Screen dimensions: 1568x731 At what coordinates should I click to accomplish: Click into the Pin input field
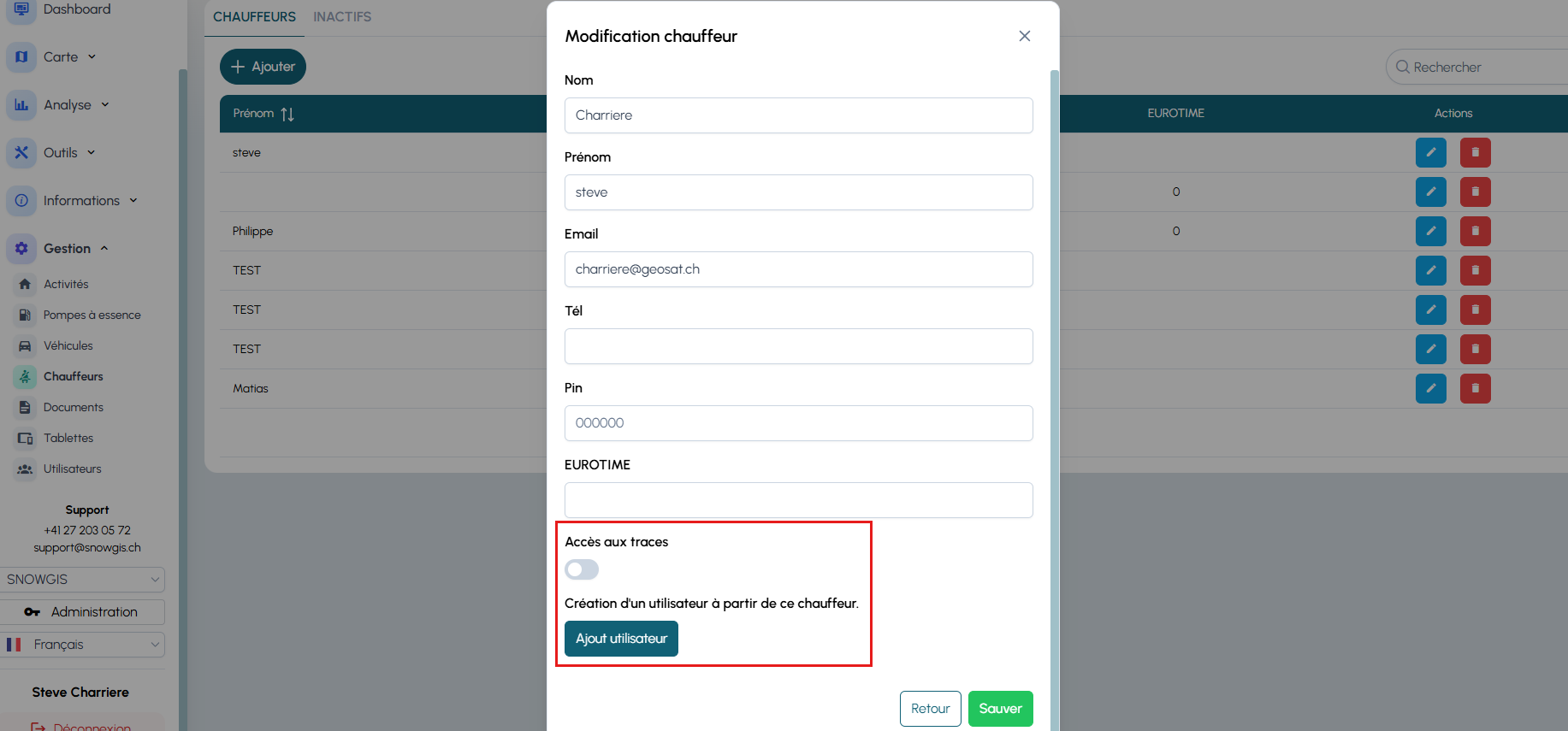click(x=798, y=423)
